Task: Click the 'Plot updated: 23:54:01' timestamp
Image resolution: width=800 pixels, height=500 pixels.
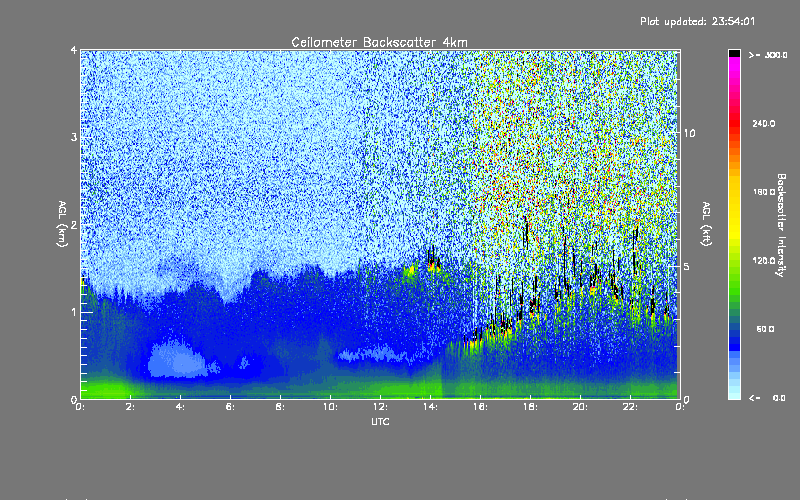Action: click(697, 21)
